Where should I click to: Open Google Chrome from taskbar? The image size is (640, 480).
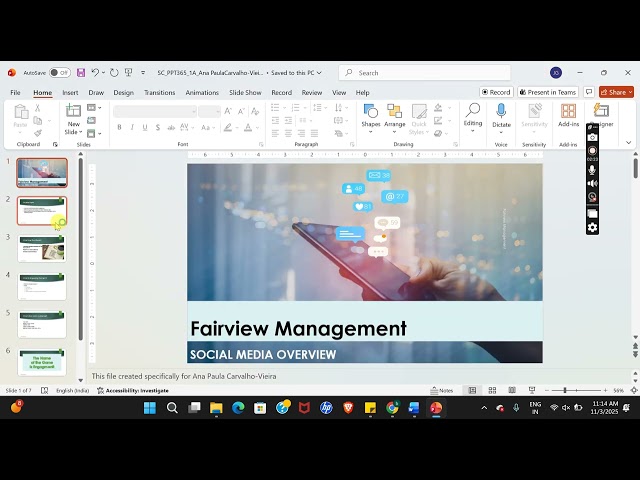392,408
